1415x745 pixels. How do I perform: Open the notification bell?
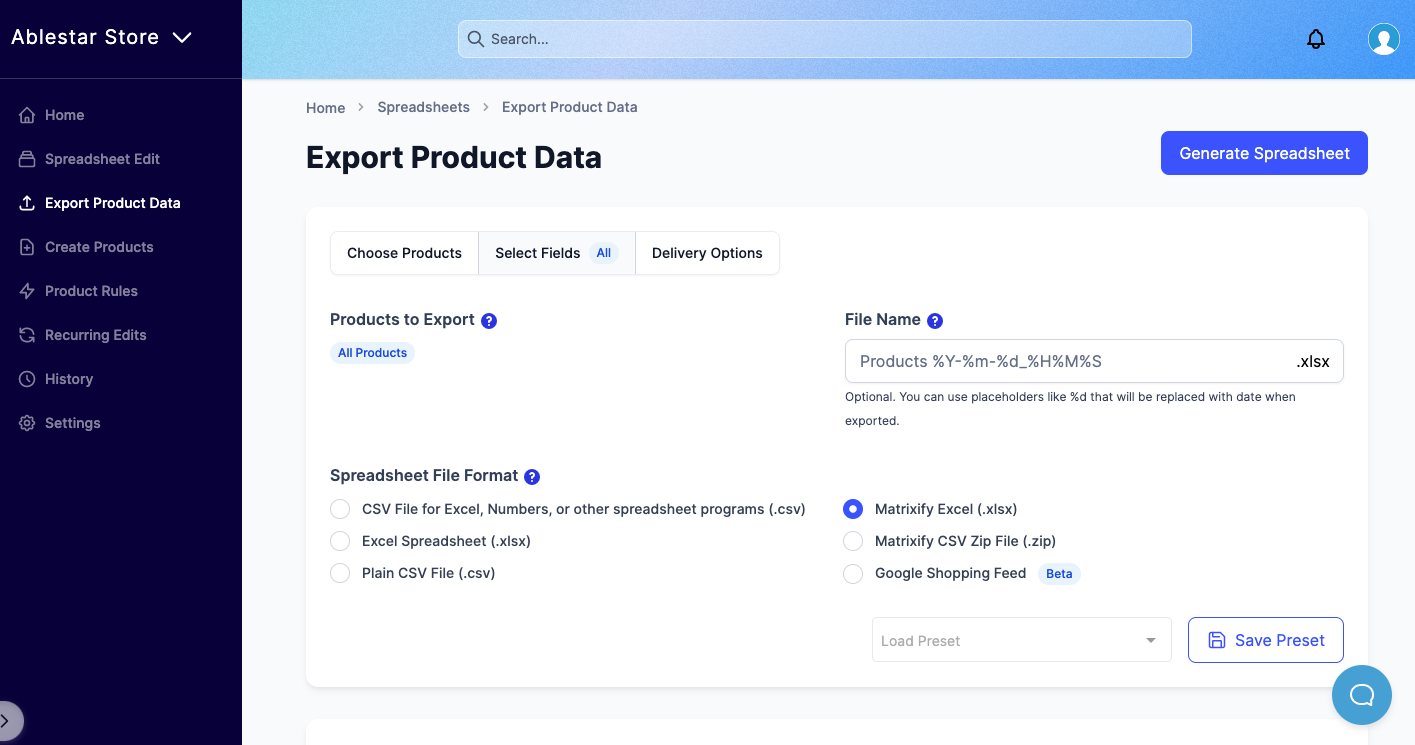coord(1315,38)
